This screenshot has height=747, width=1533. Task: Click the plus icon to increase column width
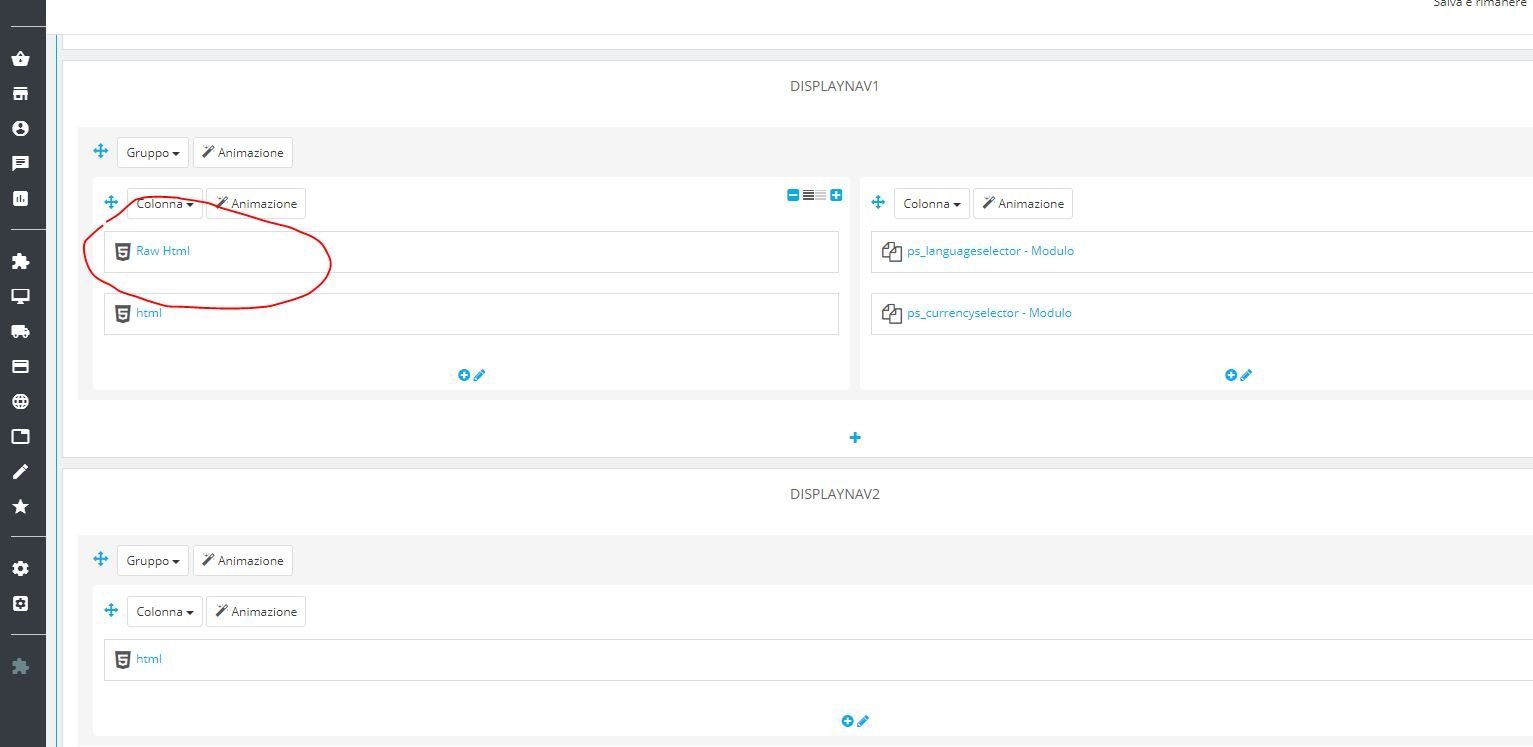pyautogui.click(x=836, y=195)
